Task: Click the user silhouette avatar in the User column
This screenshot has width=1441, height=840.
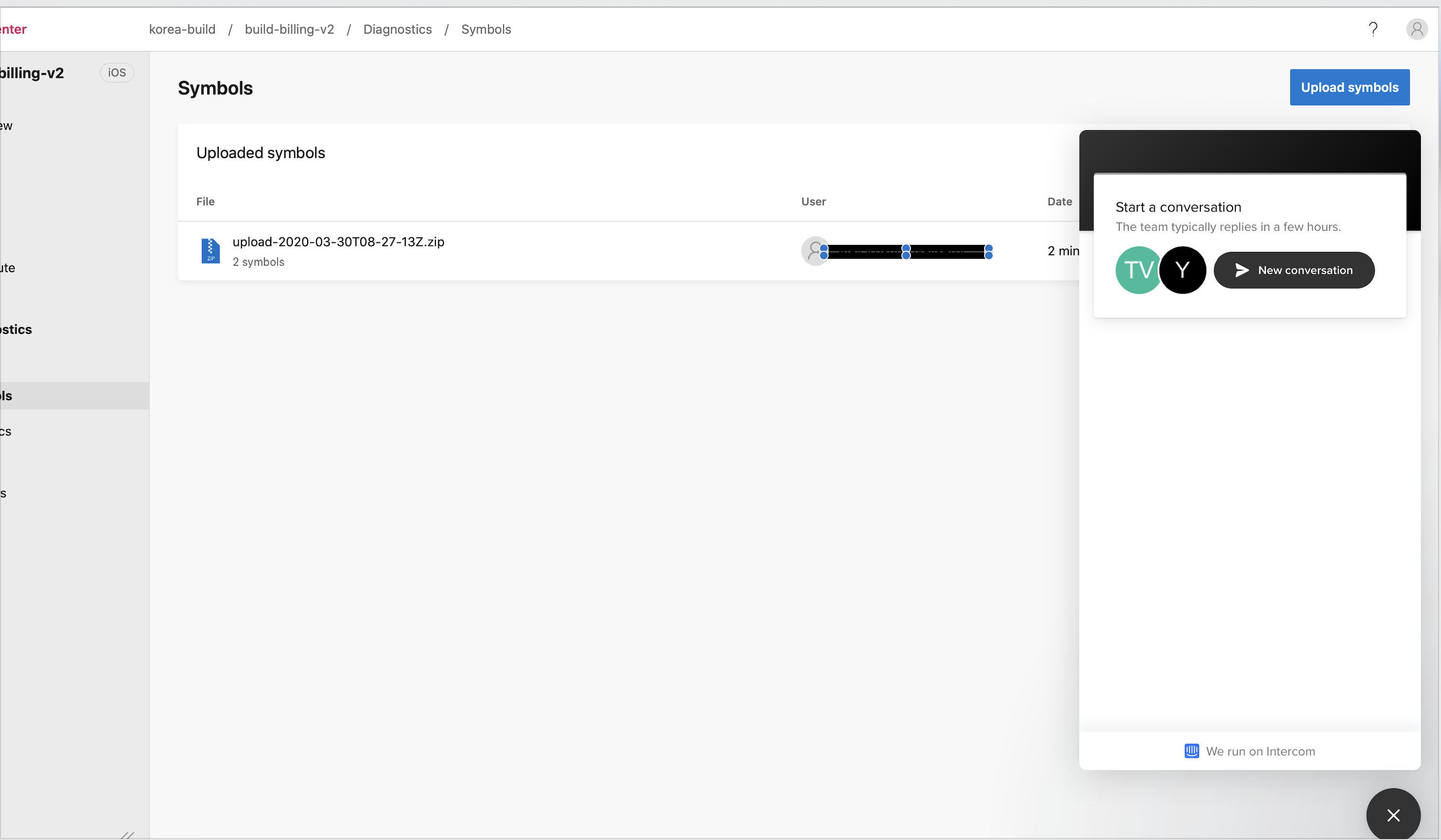Action: [x=815, y=251]
